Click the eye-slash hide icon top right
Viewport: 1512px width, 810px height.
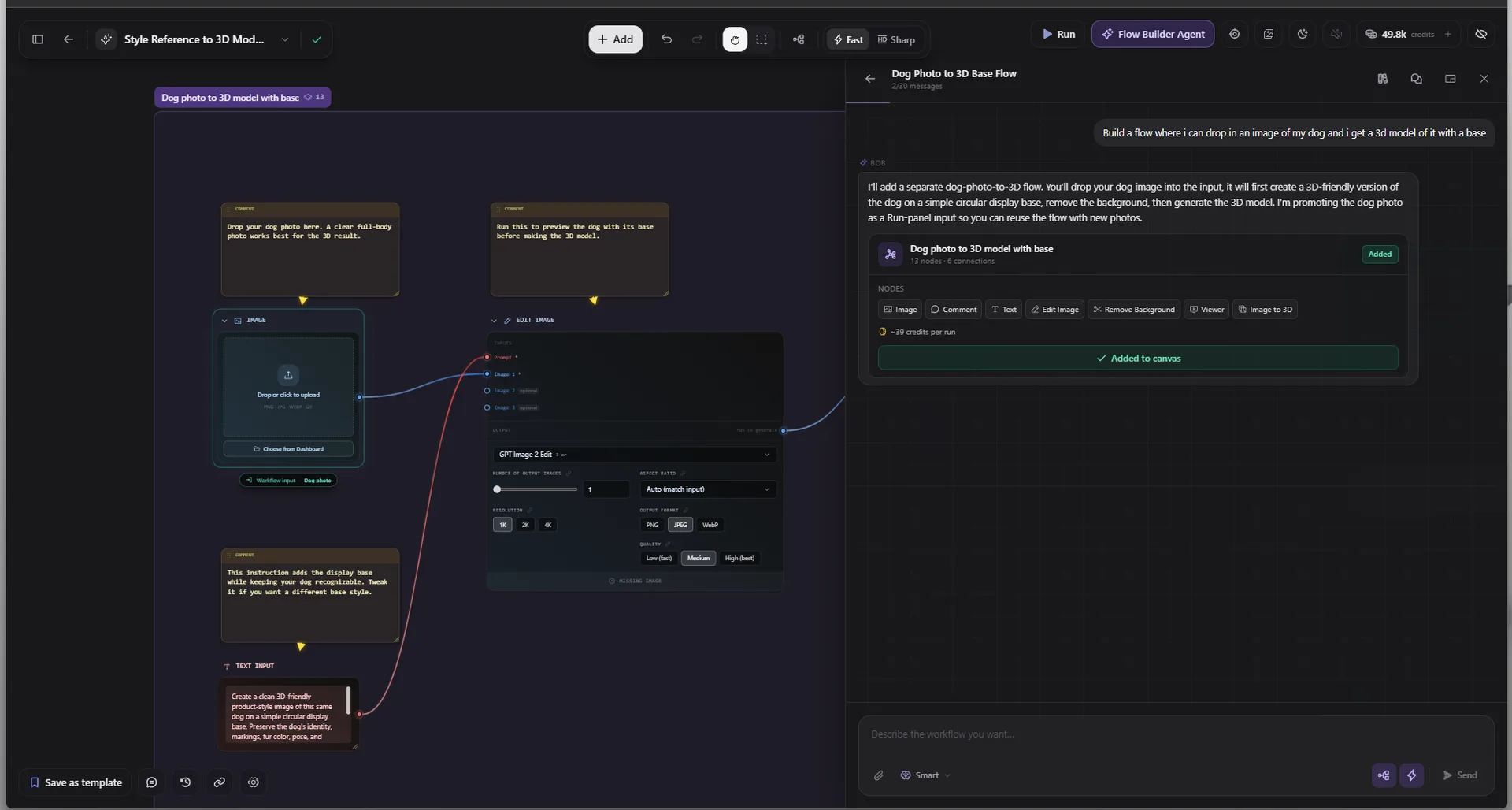click(1481, 34)
